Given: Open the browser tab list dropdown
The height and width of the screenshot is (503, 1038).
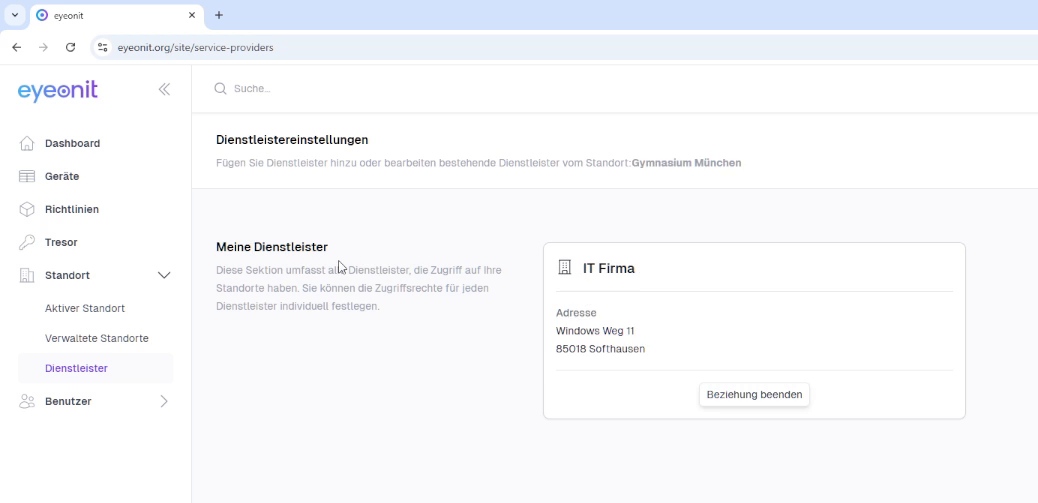Looking at the screenshot, I should coord(15,15).
